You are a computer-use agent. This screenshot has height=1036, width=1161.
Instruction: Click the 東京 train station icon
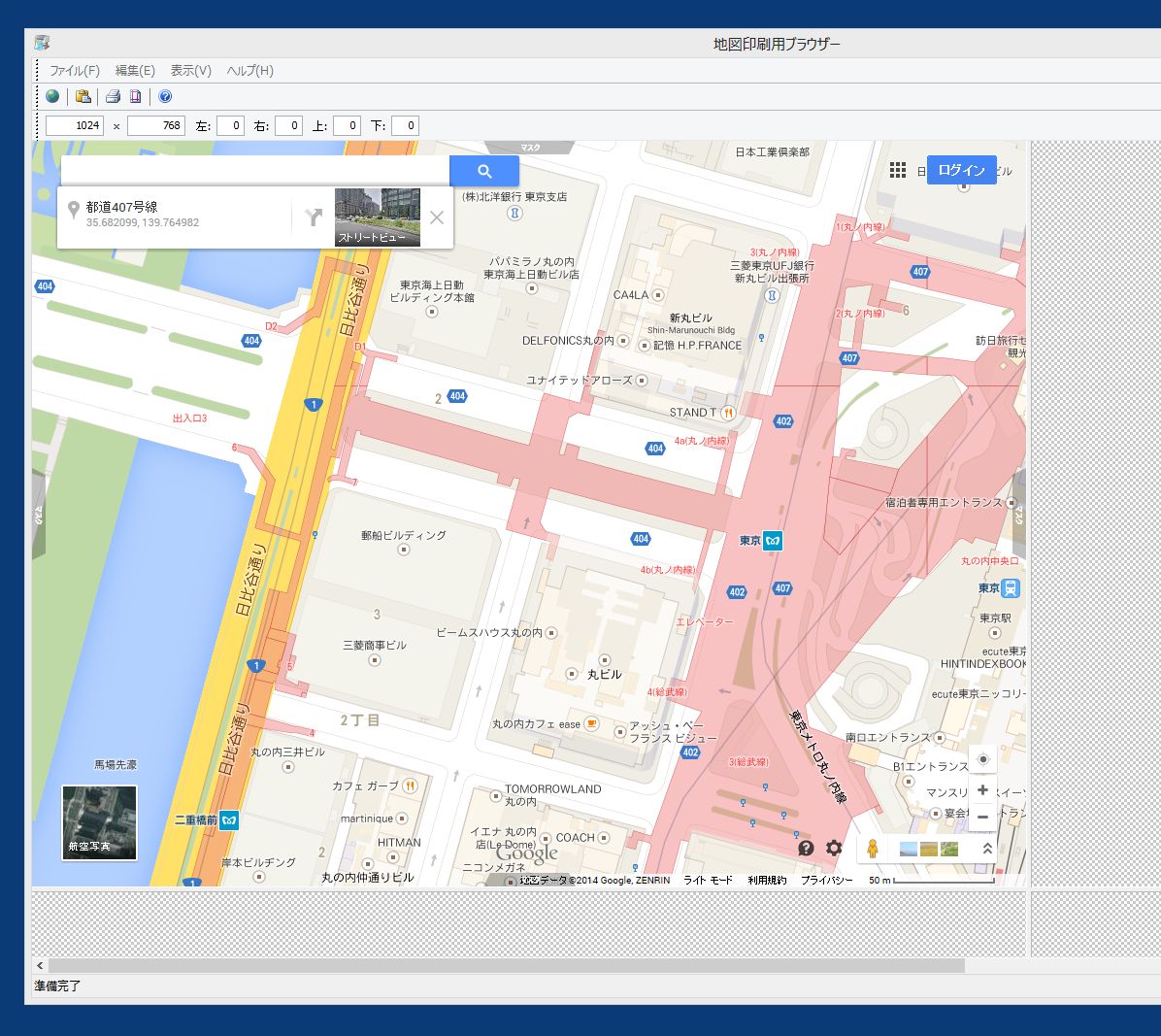[x=1011, y=588]
